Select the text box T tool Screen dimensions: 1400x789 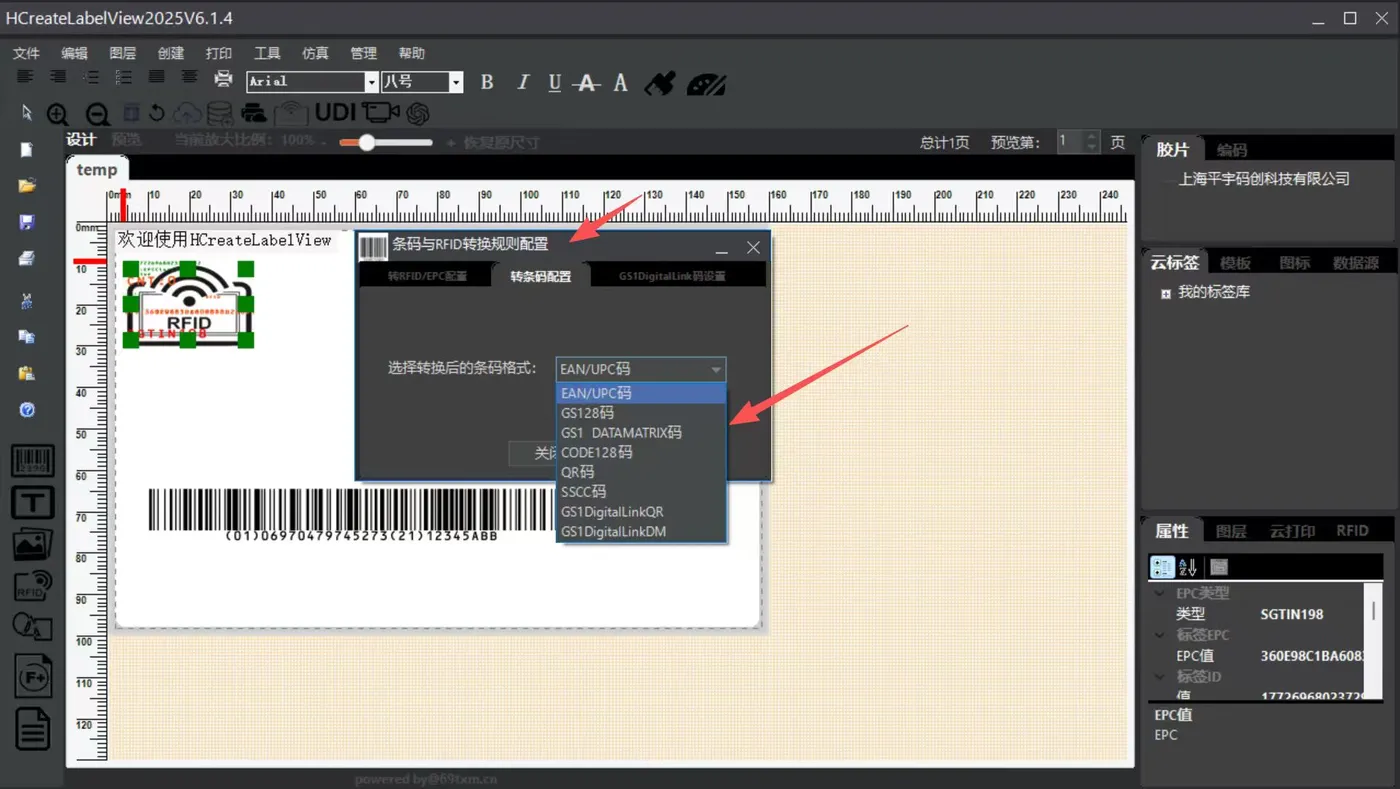click(32, 502)
